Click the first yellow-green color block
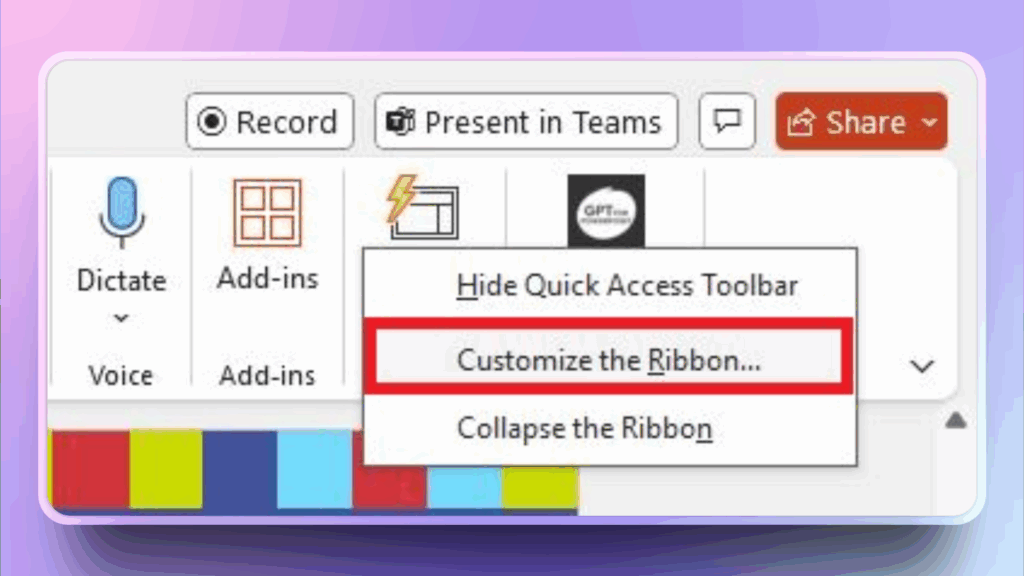The image size is (1024, 576). (x=166, y=469)
